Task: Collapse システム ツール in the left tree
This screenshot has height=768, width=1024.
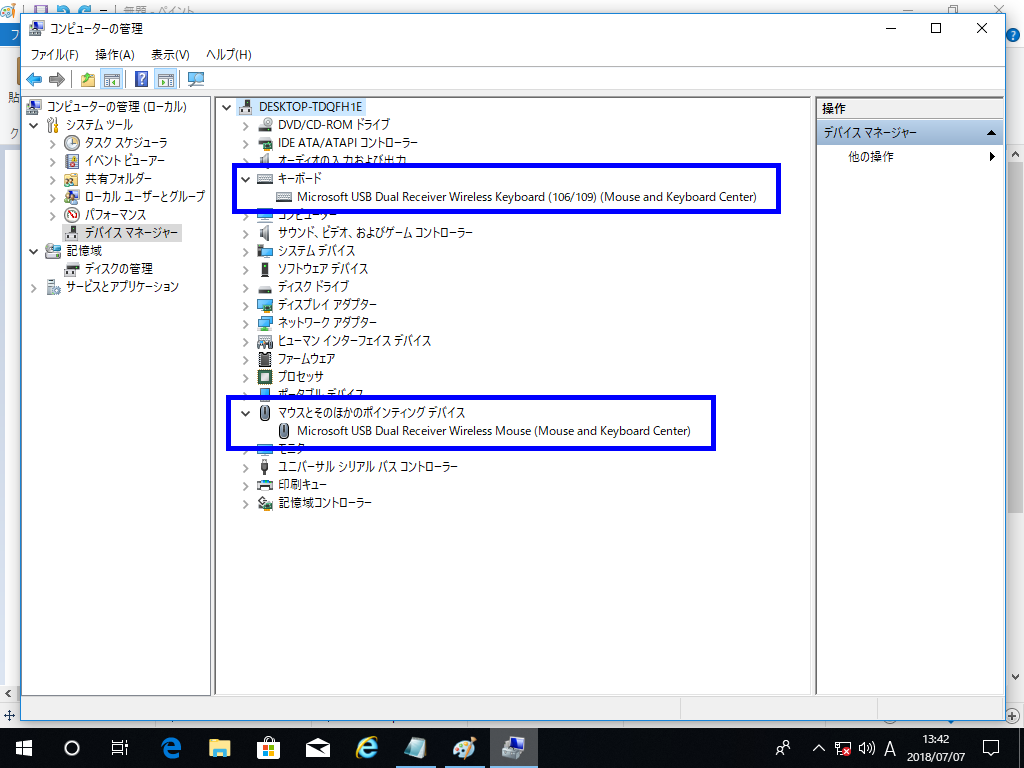Action: 33,125
